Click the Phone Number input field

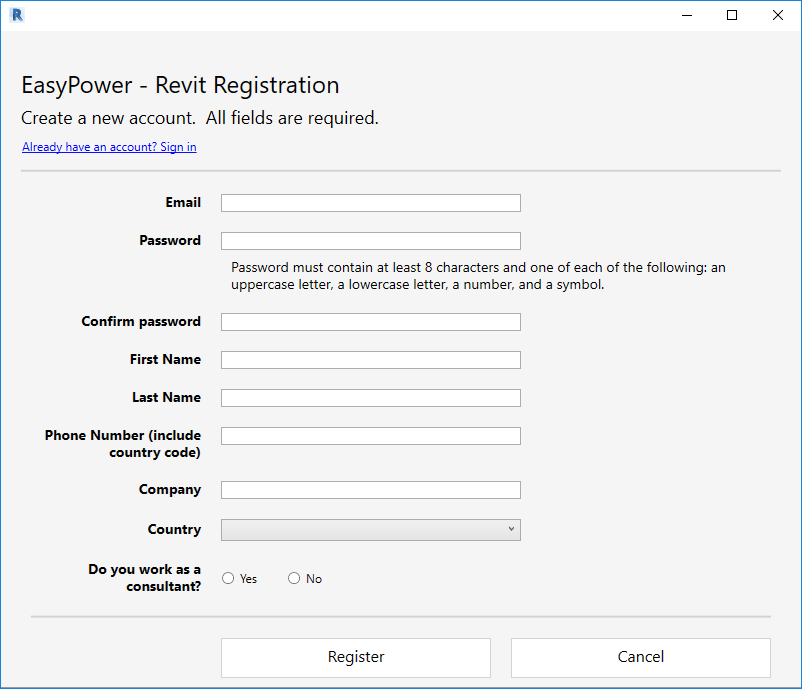(370, 436)
